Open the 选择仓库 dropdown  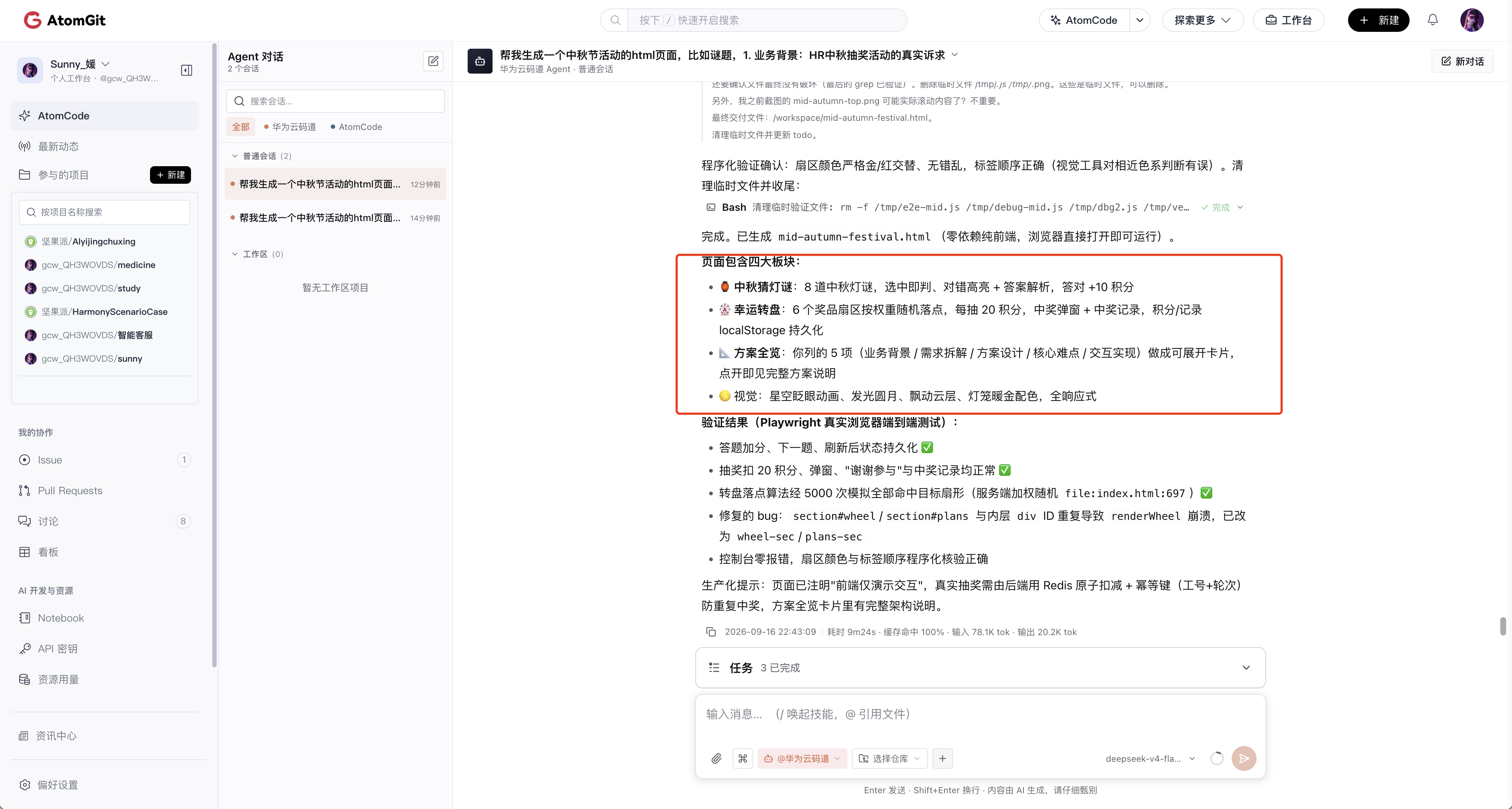click(x=889, y=758)
